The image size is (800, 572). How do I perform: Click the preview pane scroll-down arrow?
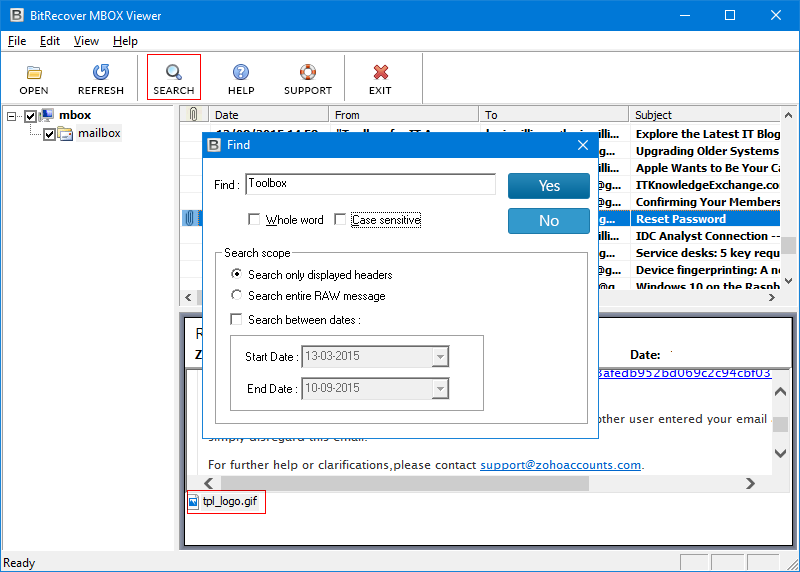tap(780, 453)
